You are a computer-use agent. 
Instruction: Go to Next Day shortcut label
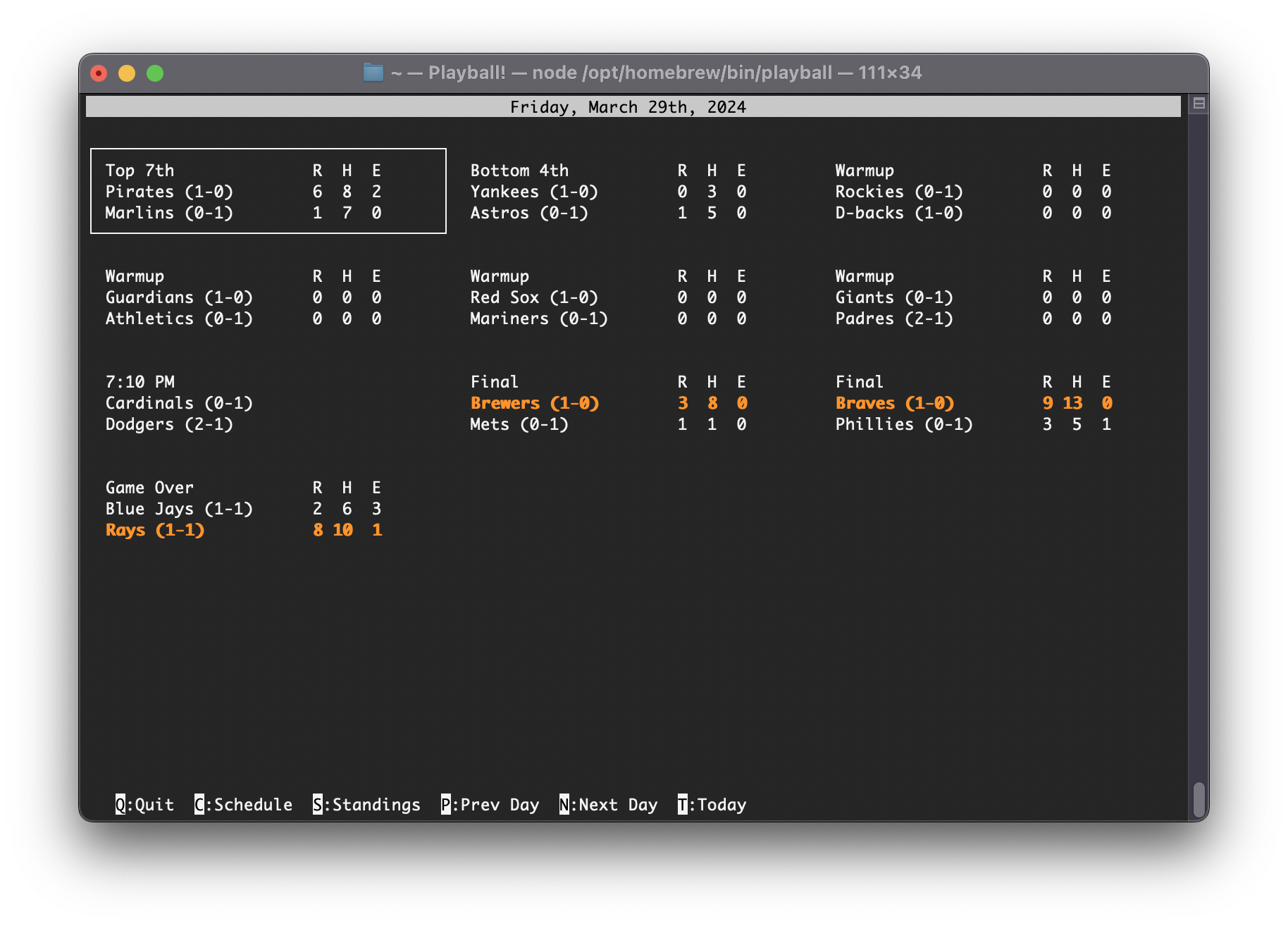coord(608,805)
